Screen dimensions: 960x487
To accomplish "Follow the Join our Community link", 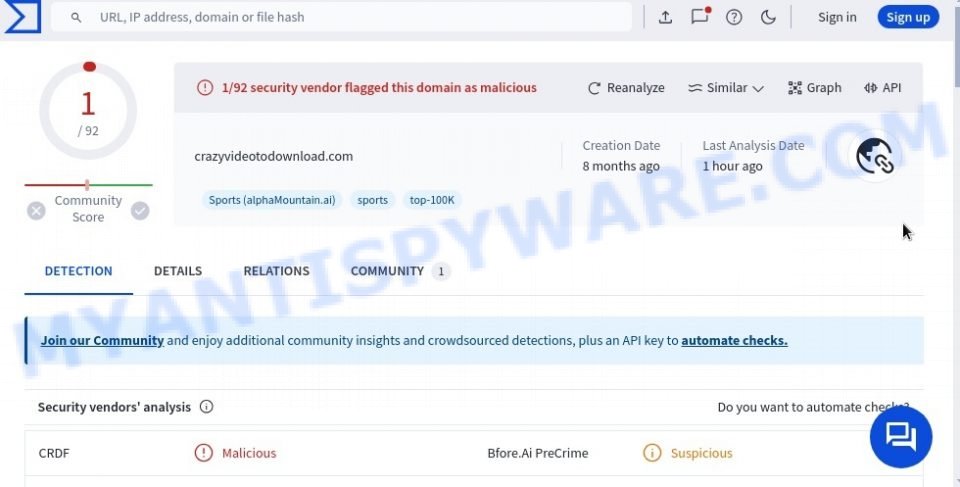I will tap(102, 341).
